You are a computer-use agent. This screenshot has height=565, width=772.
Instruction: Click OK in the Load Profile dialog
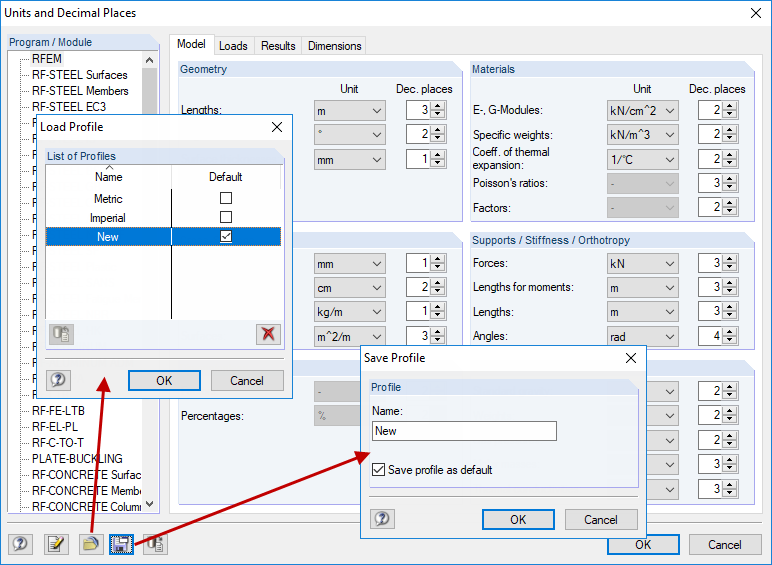pos(164,380)
